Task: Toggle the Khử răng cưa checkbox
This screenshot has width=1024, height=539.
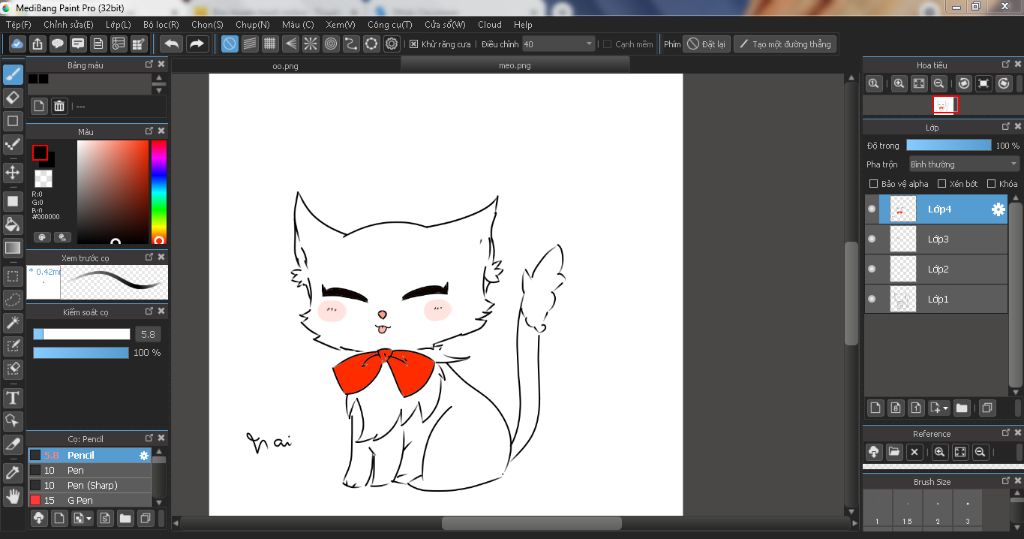Action: tap(413, 44)
